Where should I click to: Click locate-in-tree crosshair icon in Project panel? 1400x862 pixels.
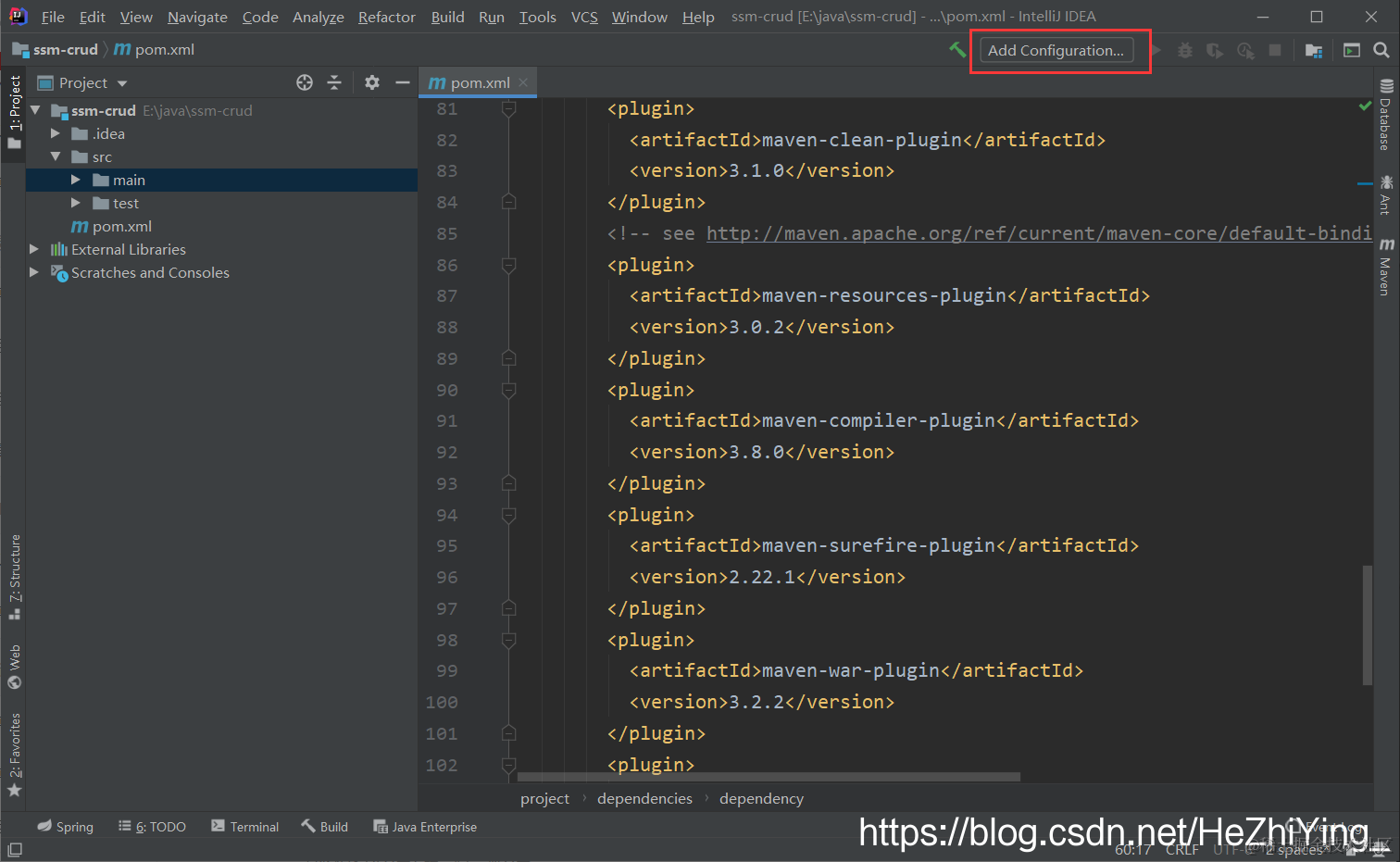[x=305, y=82]
